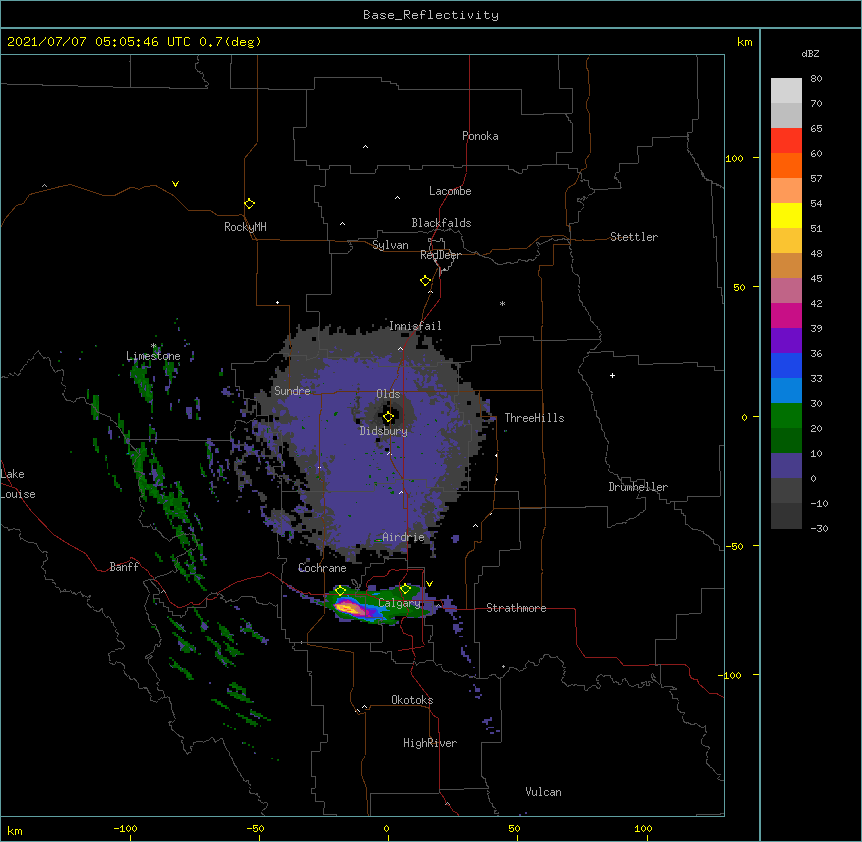Click the dBZ legend heading

click(x=810, y=54)
